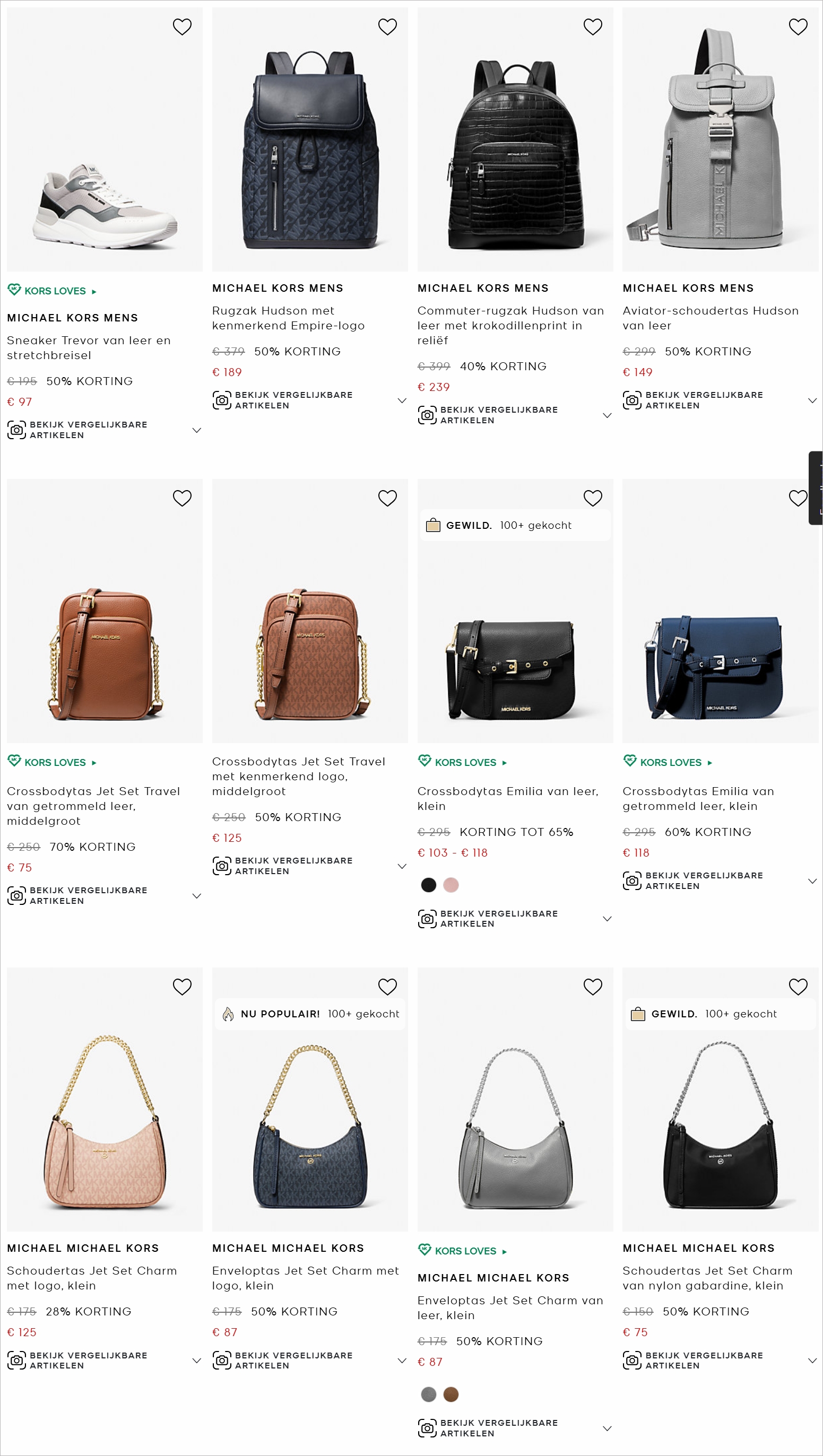Expand similar items for grey Enveloptas leather

tap(607, 1428)
